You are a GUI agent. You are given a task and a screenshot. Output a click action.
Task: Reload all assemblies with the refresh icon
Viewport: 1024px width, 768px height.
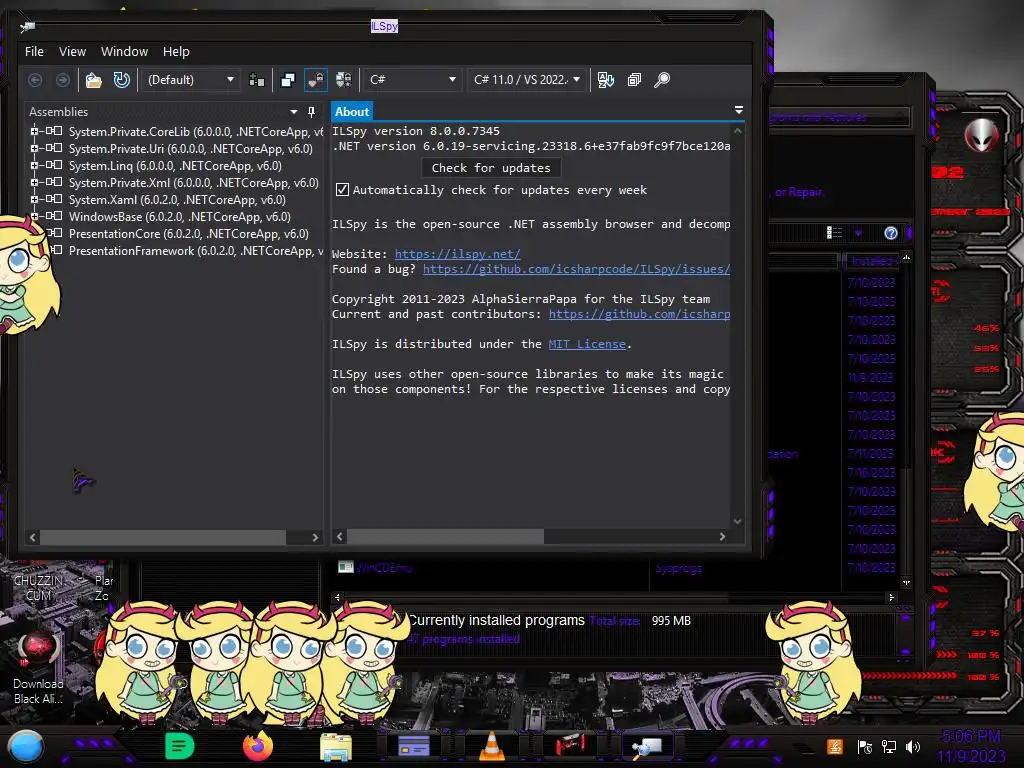(x=121, y=80)
